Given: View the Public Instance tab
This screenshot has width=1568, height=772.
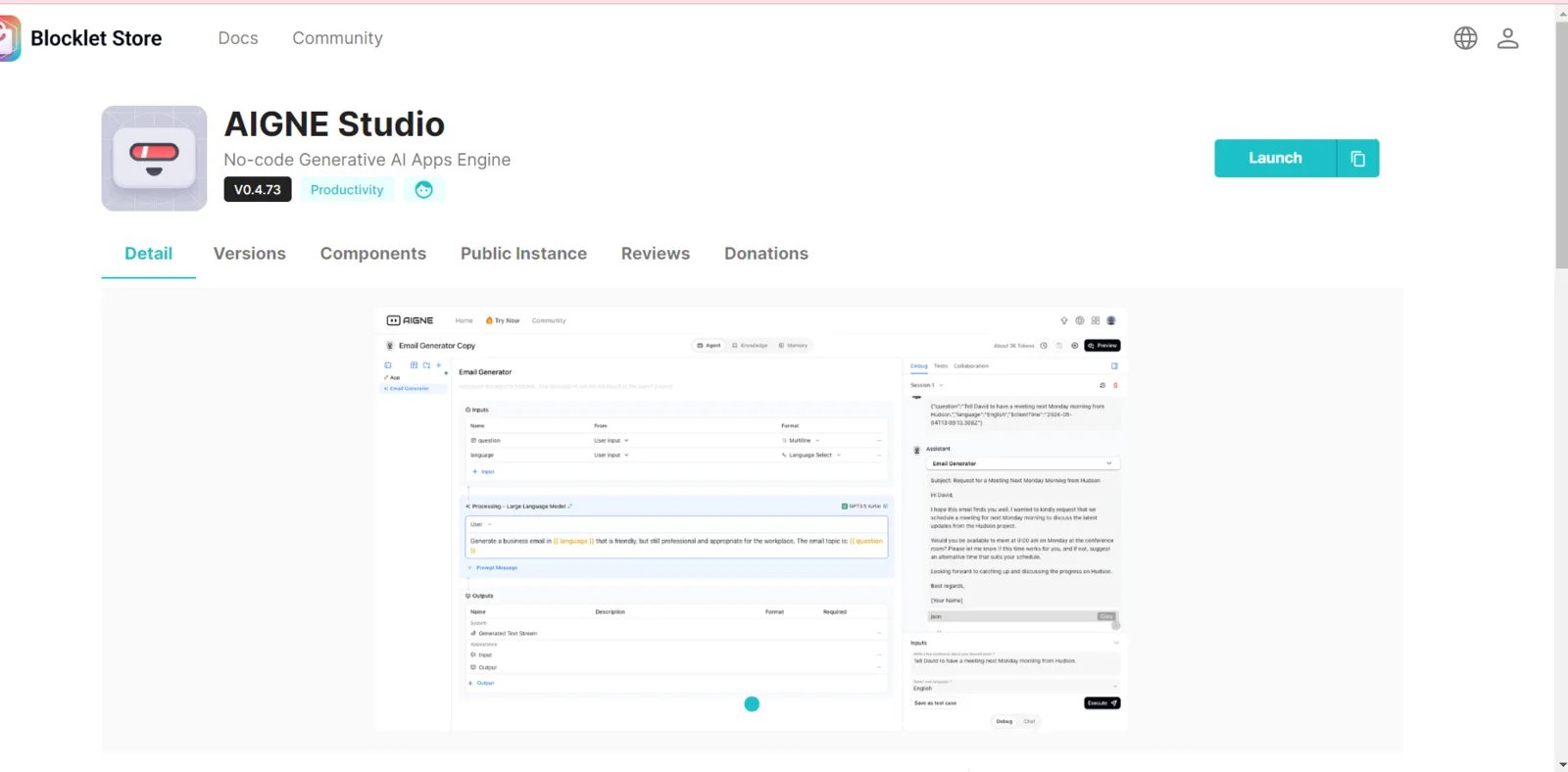Looking at the screenshot, I should (523, 254).
